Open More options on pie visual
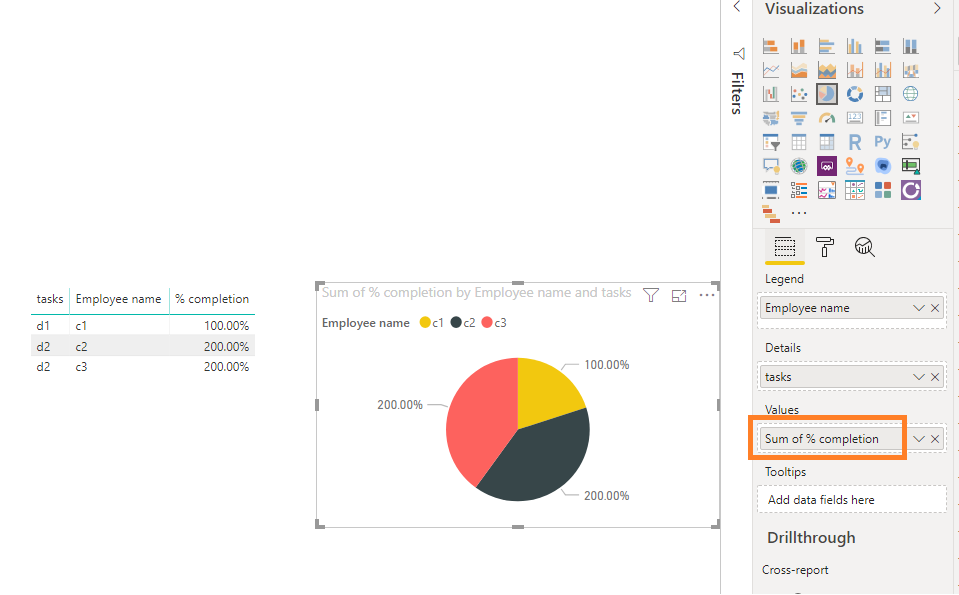This screenshot has width=959, height=595. pyautogui.click(x=706, y=295)
